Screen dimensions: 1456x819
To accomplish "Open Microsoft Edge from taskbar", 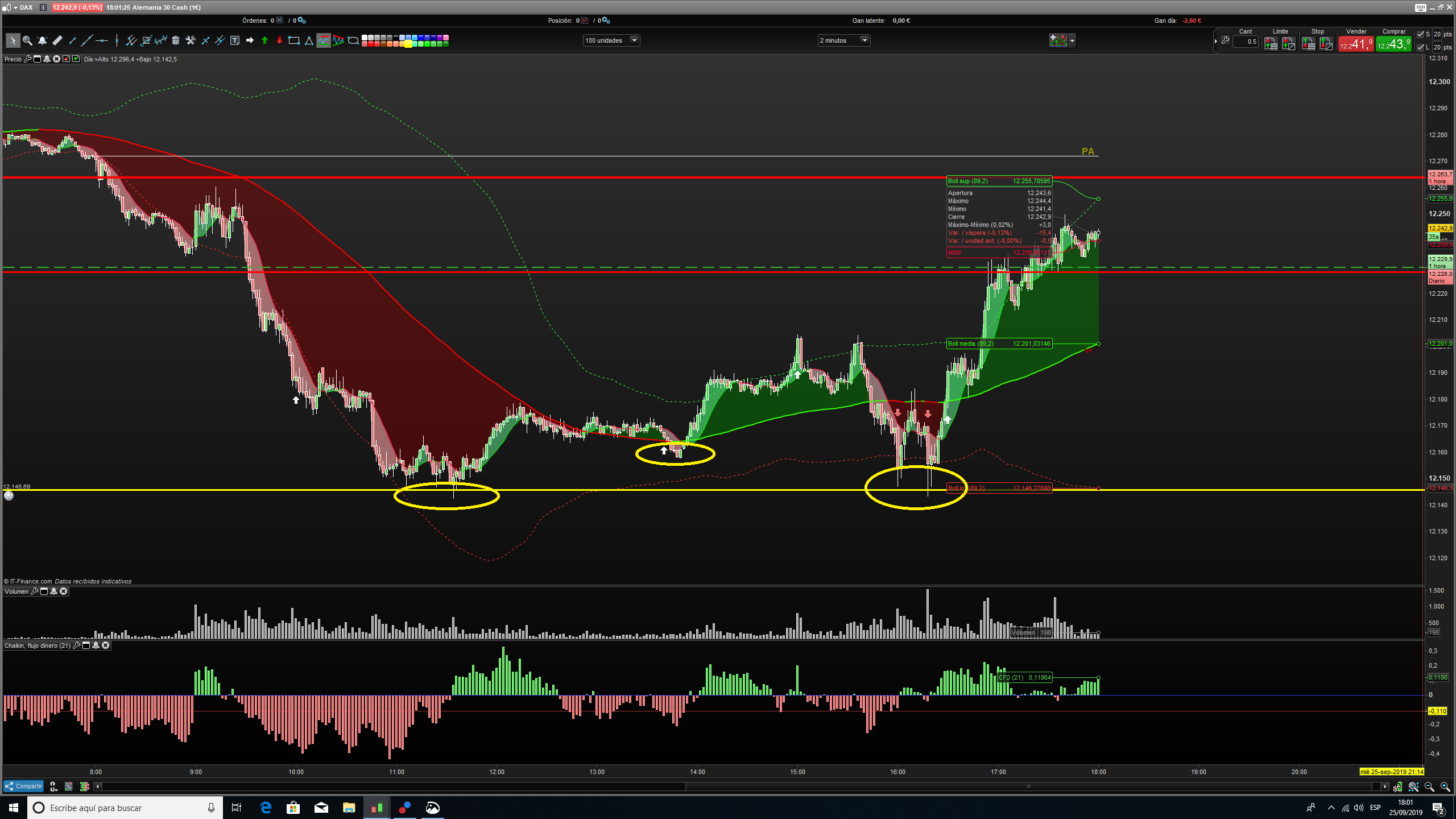I will pos(266,808).
